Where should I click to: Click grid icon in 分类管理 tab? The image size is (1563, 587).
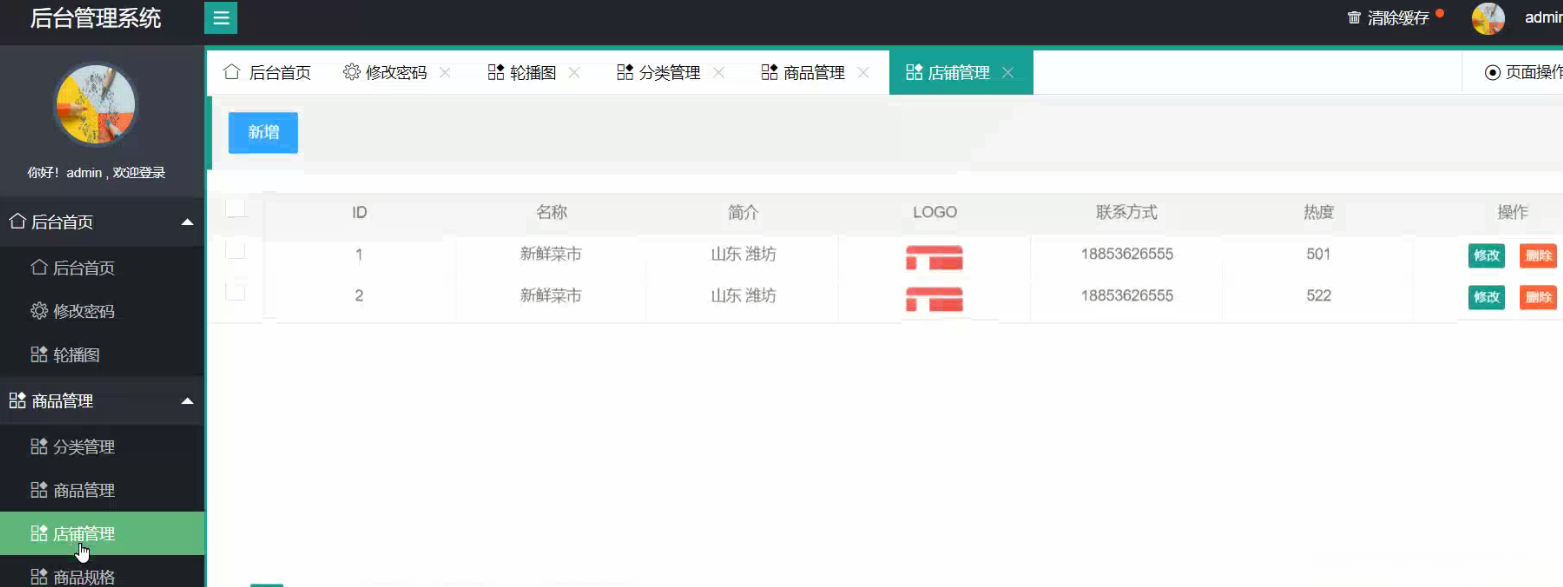[625, 72]
